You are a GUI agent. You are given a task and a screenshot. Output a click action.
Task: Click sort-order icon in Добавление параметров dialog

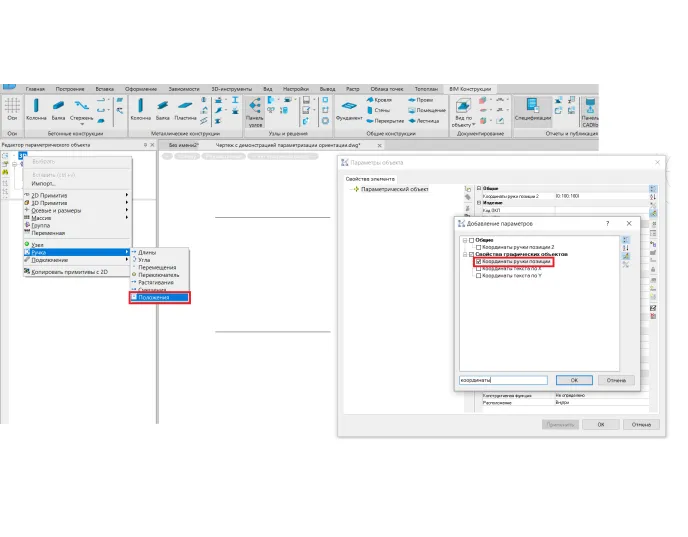(626, 248)
